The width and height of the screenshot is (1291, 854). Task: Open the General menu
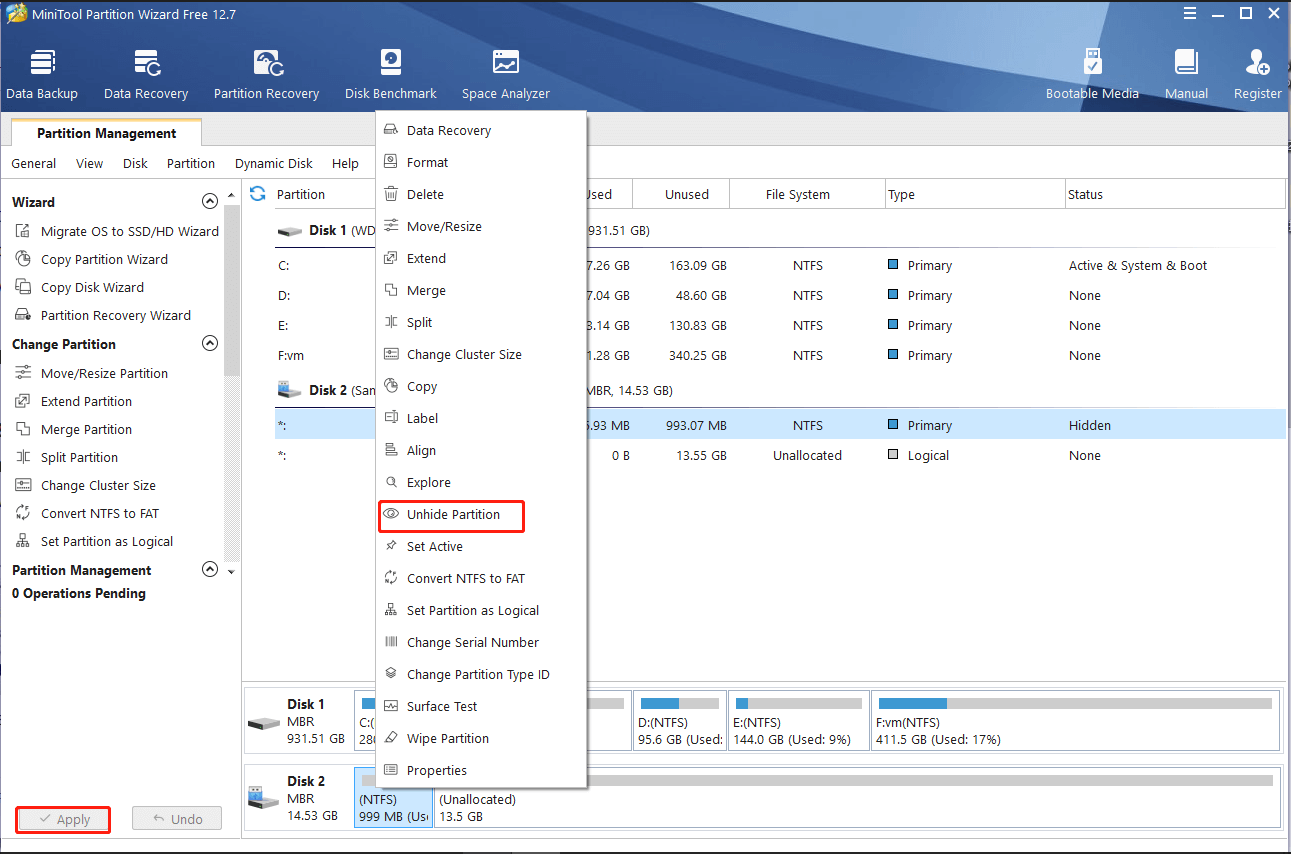click(34, 163)
